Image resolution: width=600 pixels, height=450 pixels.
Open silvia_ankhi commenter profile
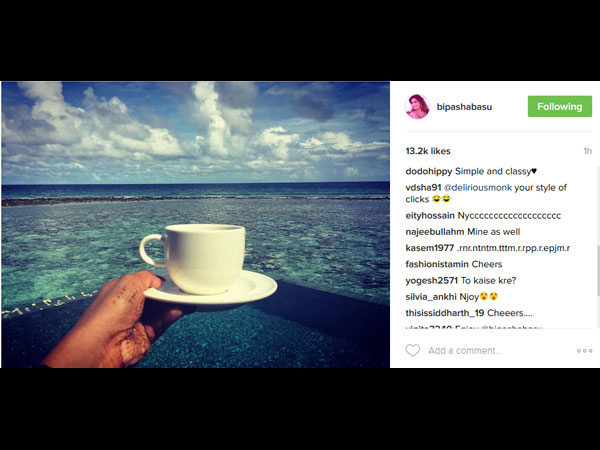pos(431,297)
